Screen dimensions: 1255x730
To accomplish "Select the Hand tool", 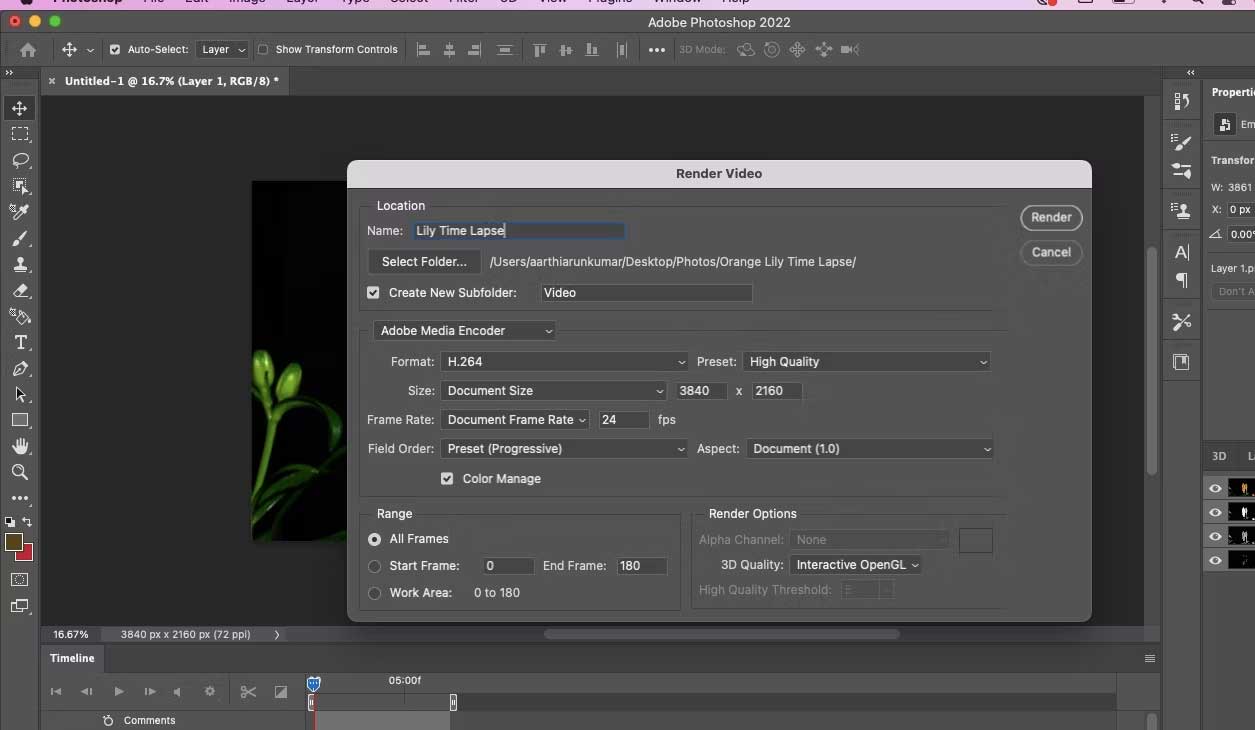I will 20,446.
